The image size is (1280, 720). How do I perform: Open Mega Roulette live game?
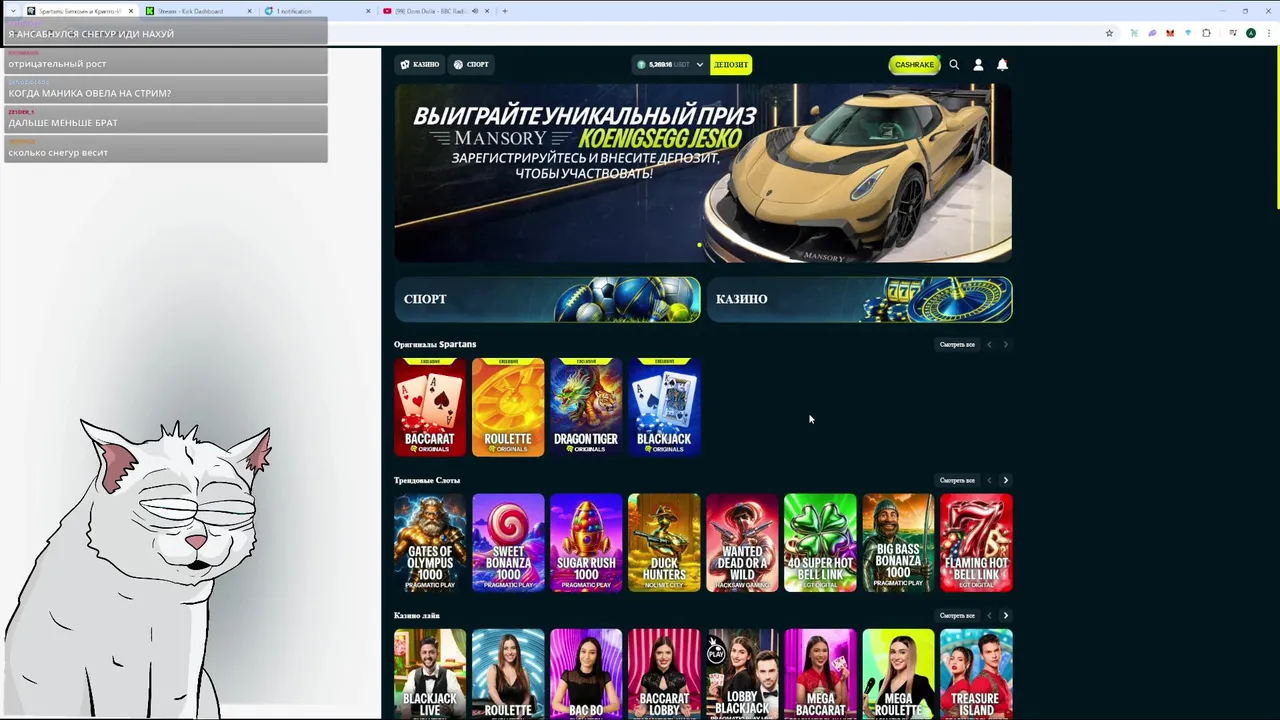(x=898, y=674)
